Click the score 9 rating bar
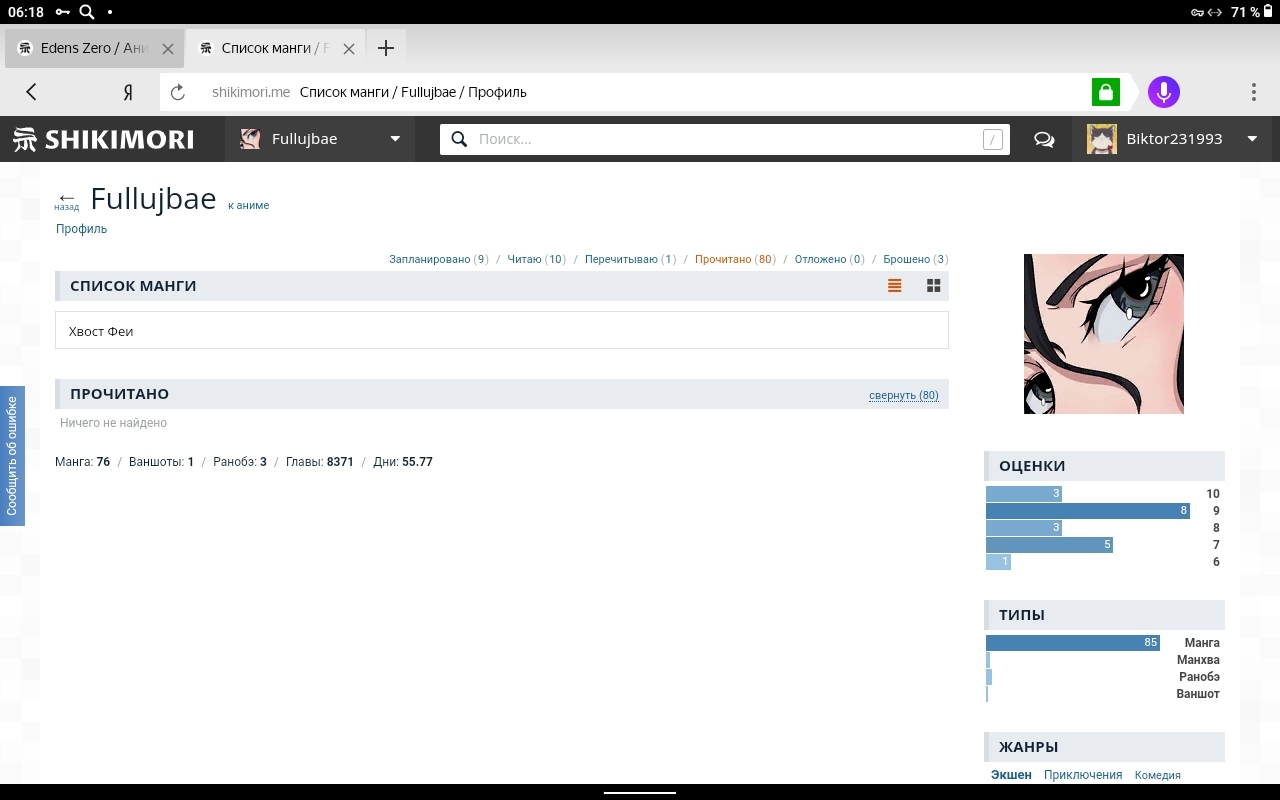Screen dimensions: 1280x800 click(1087, 511)
